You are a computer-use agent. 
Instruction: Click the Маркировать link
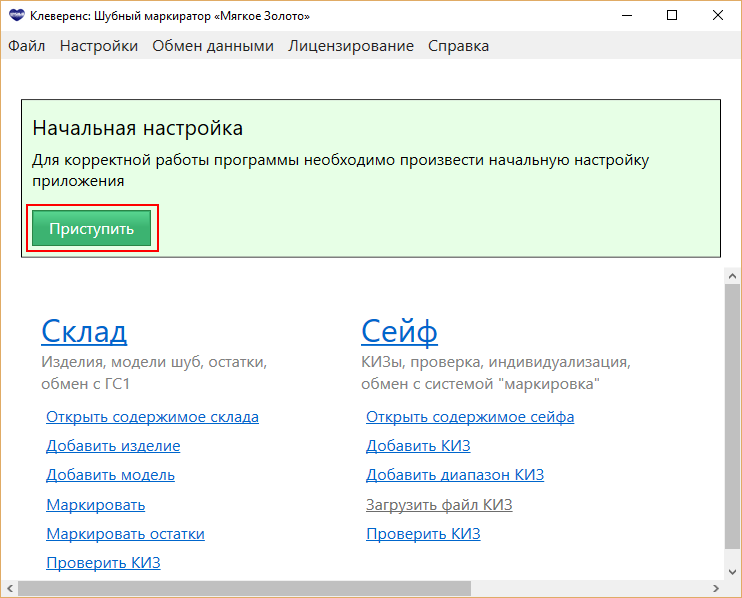point(96,505)
